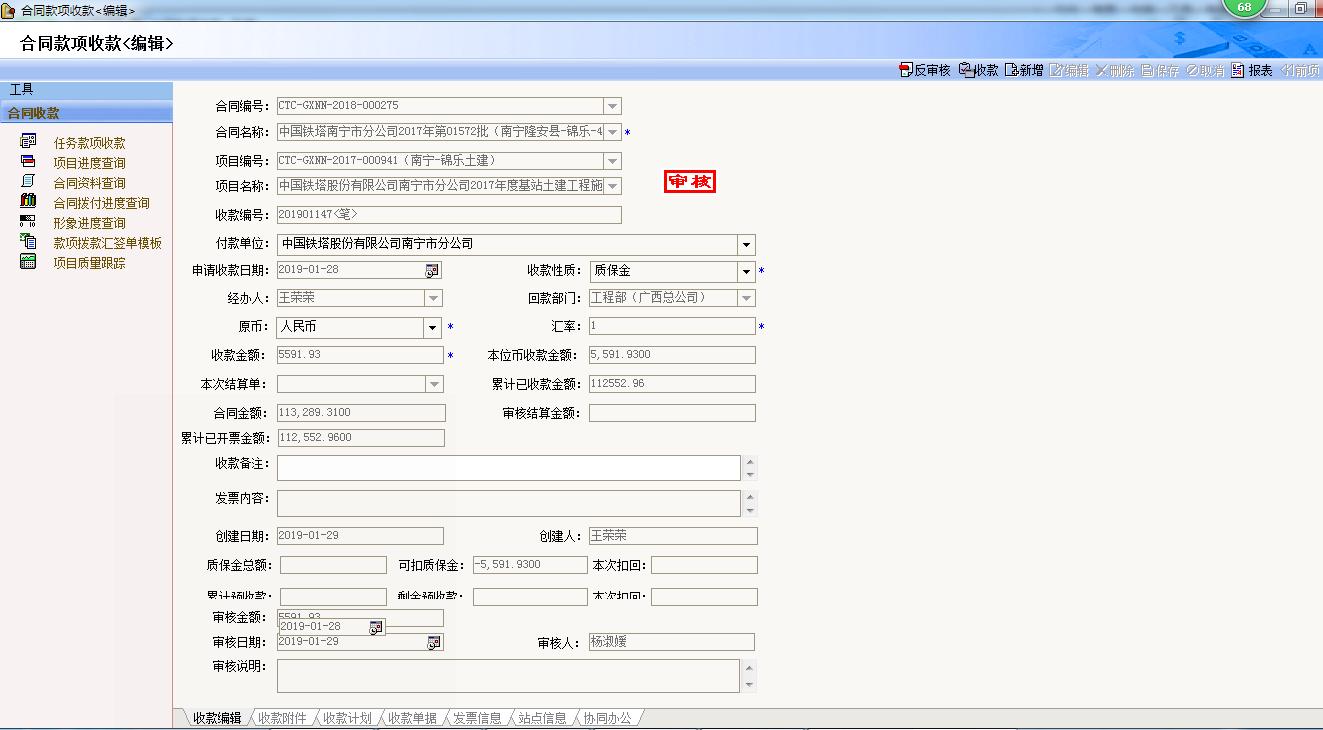The image size is (1323, 730).
Task: Click 合同资料查询 link in the sidebar
Action: pyautogui.click(x=89, y=183)
